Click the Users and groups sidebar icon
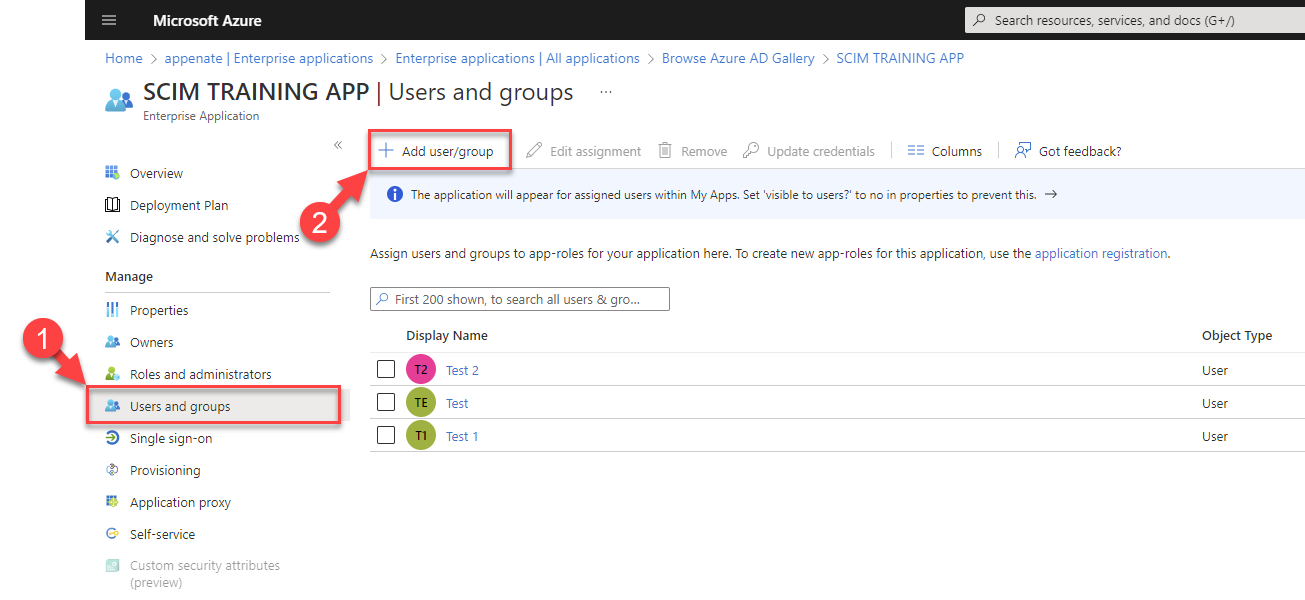 pyautogui.click(x=112, y=406)
